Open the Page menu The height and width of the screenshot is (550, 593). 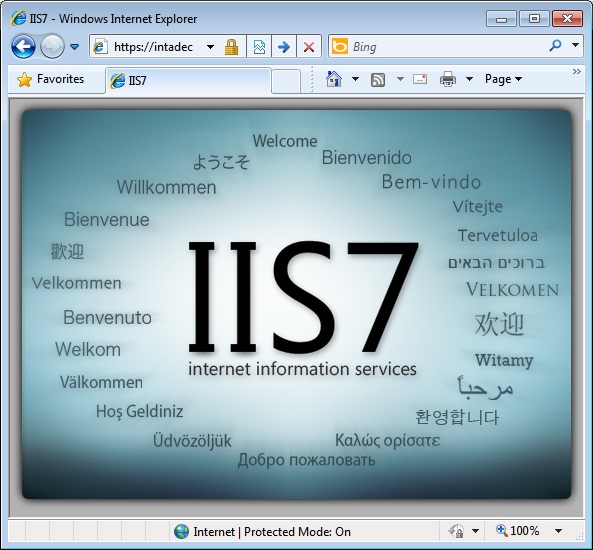[x=503, y=79]
